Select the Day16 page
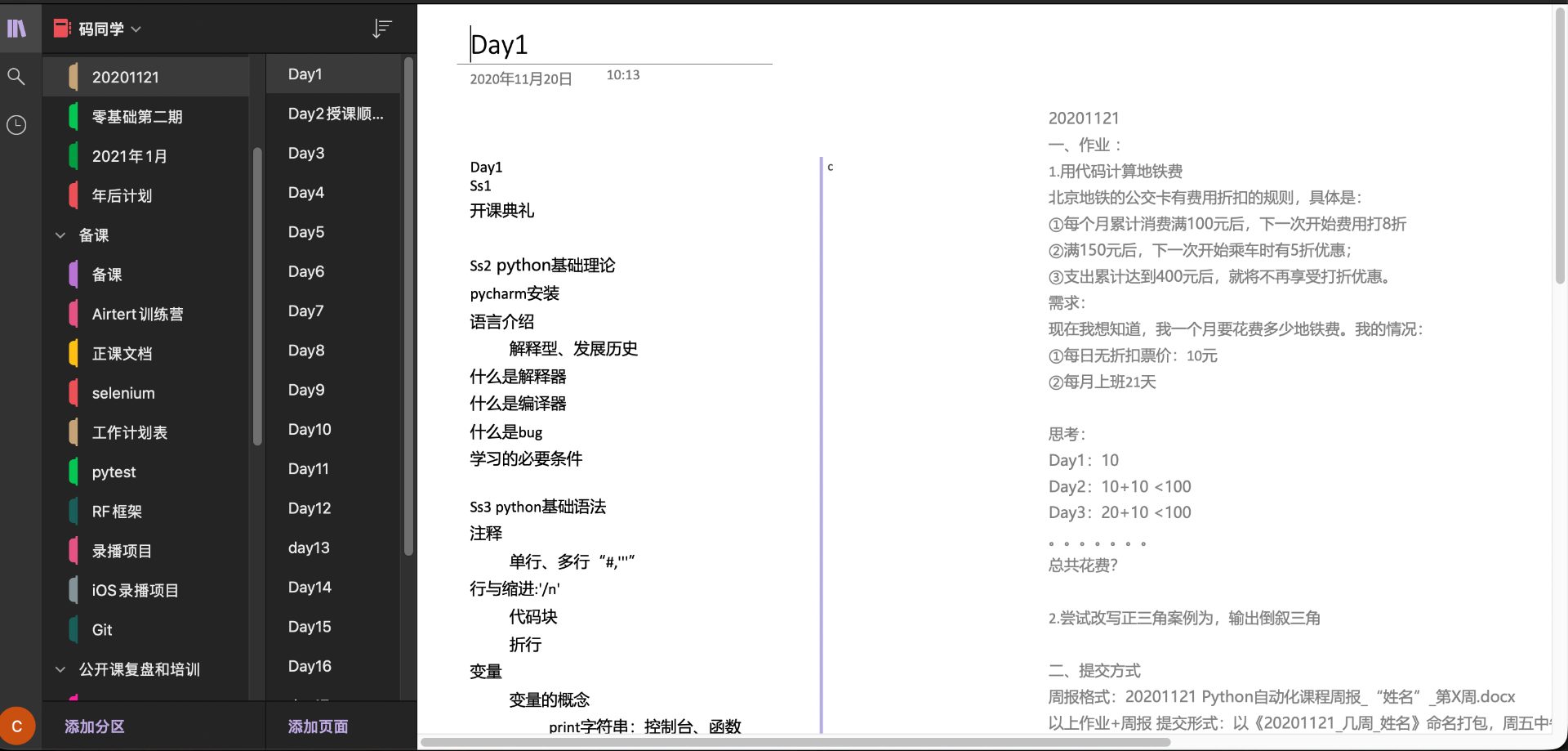Image resolution: width=1568 pixels, height=751 pixels. [x=334, y=667]
